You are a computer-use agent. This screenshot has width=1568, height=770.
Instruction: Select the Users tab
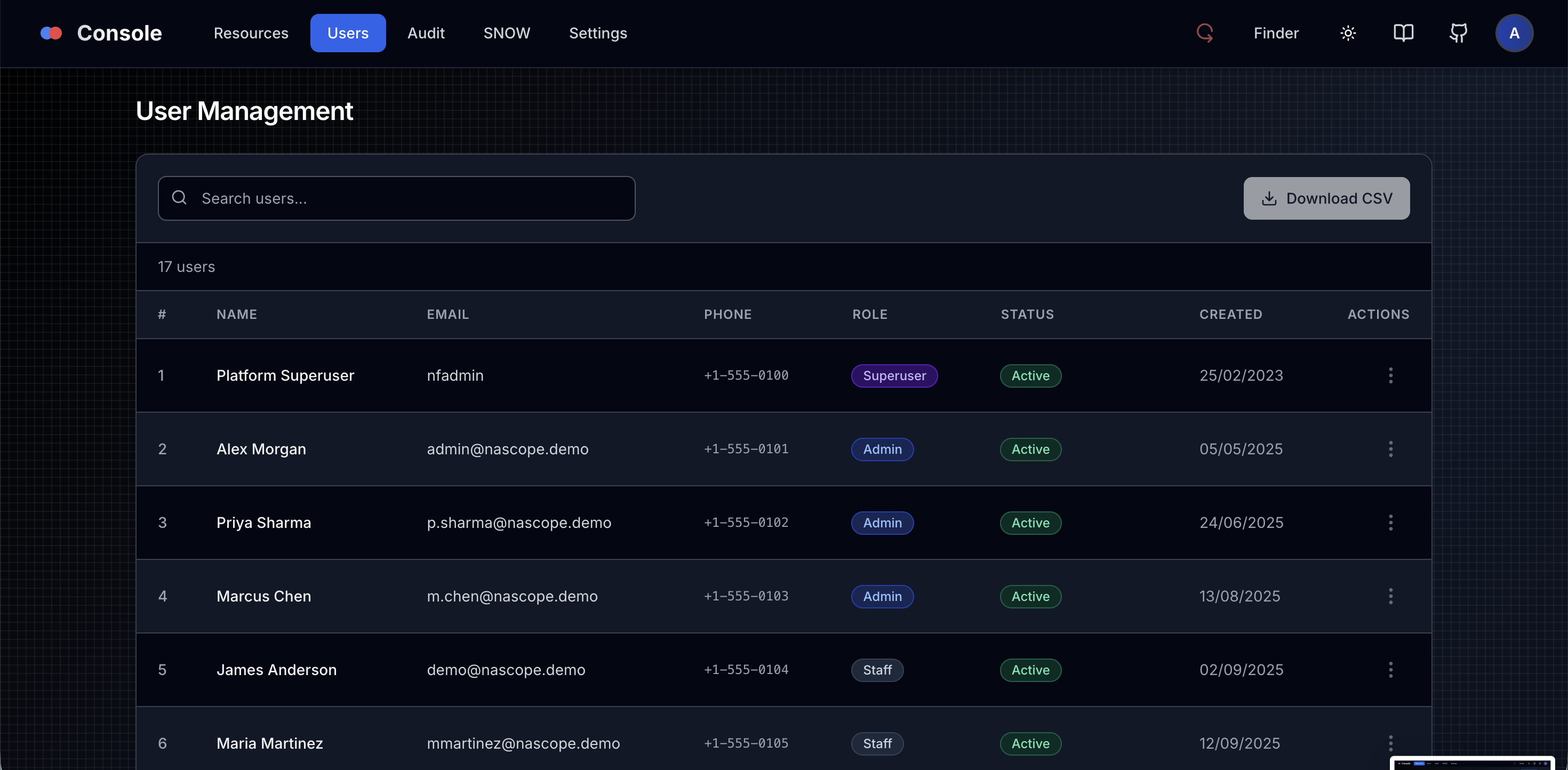(x=348, y=33)
